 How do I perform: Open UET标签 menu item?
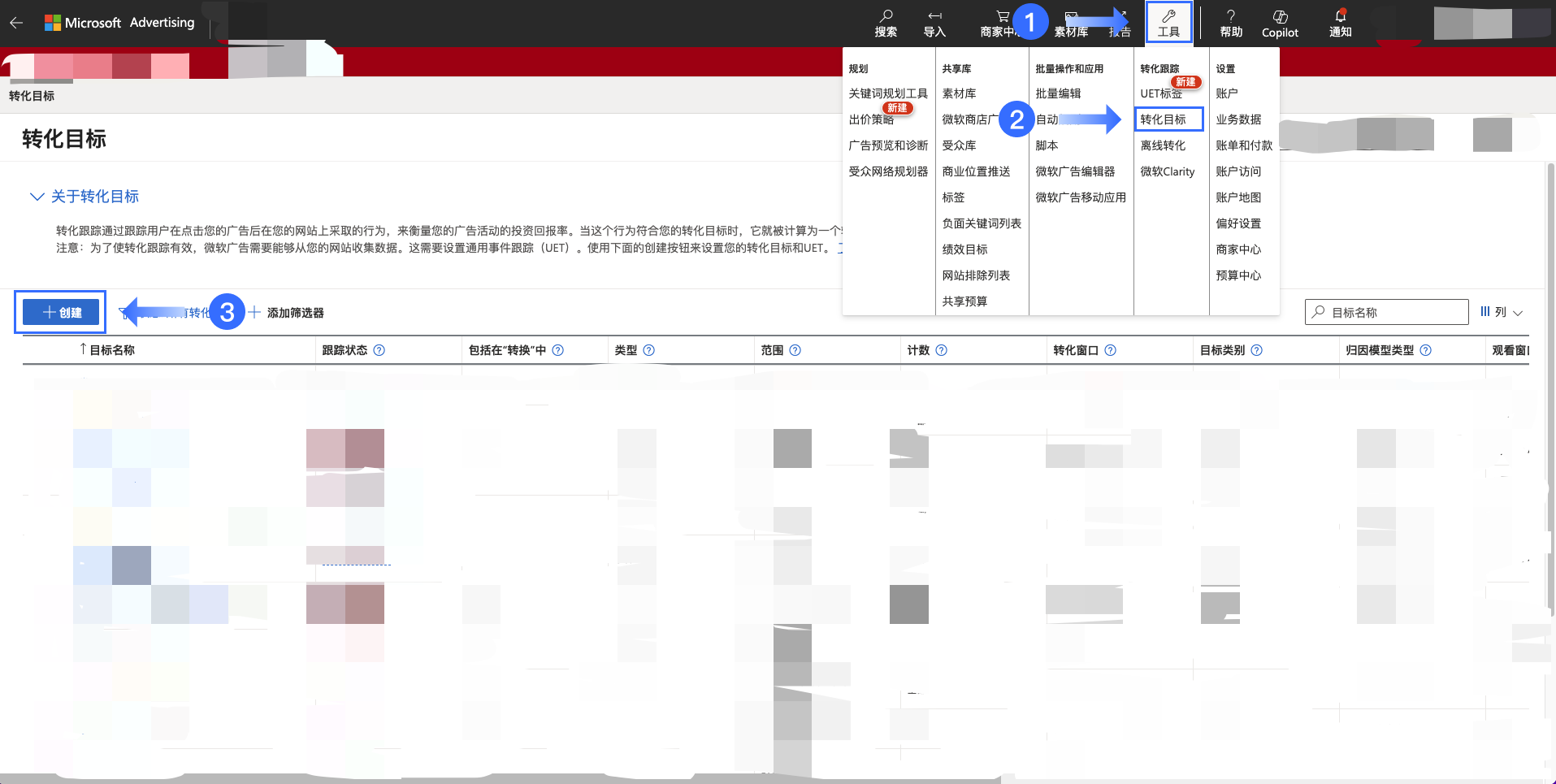(x=1161, y=93)
